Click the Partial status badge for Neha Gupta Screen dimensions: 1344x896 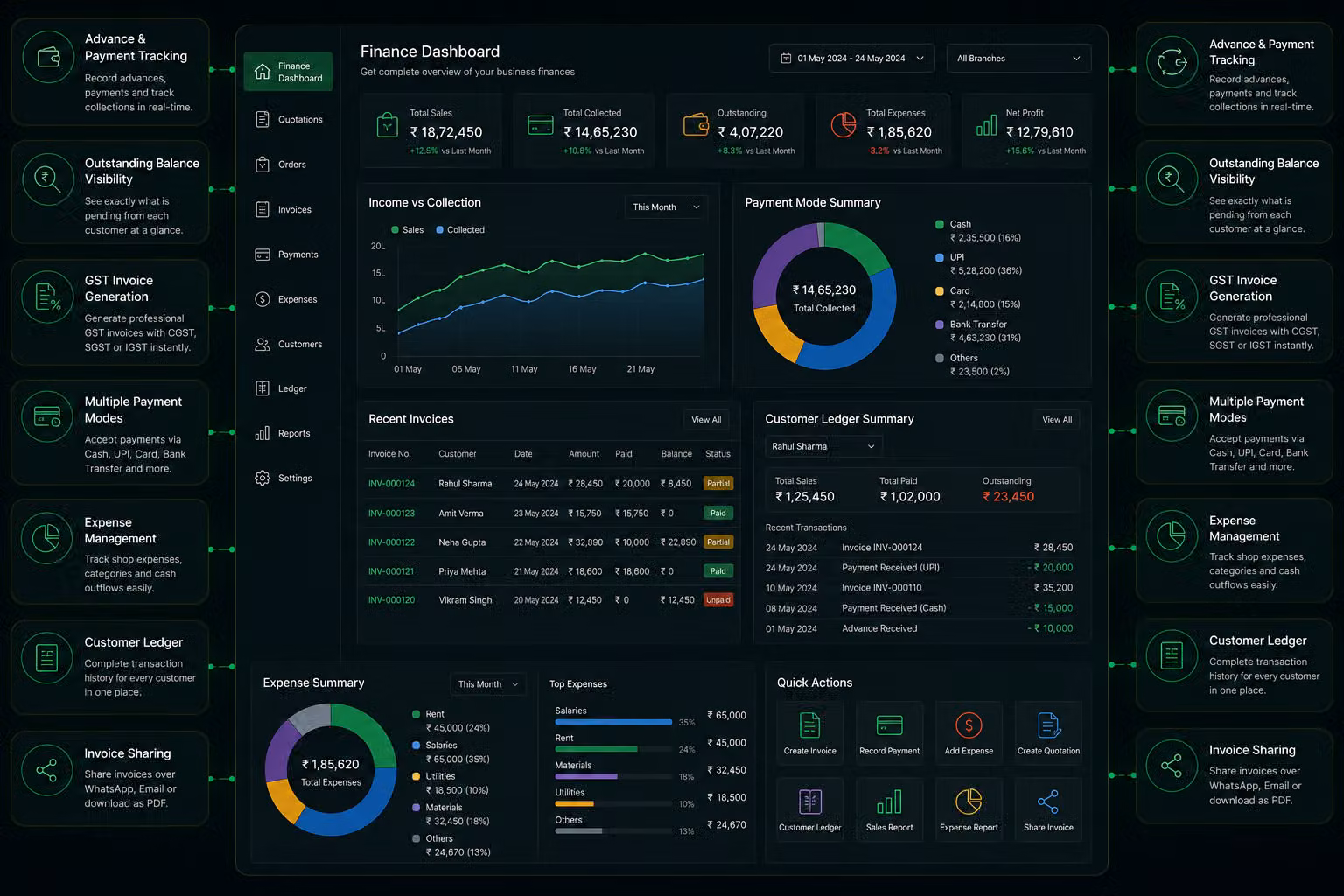click(x=718, y=542)
